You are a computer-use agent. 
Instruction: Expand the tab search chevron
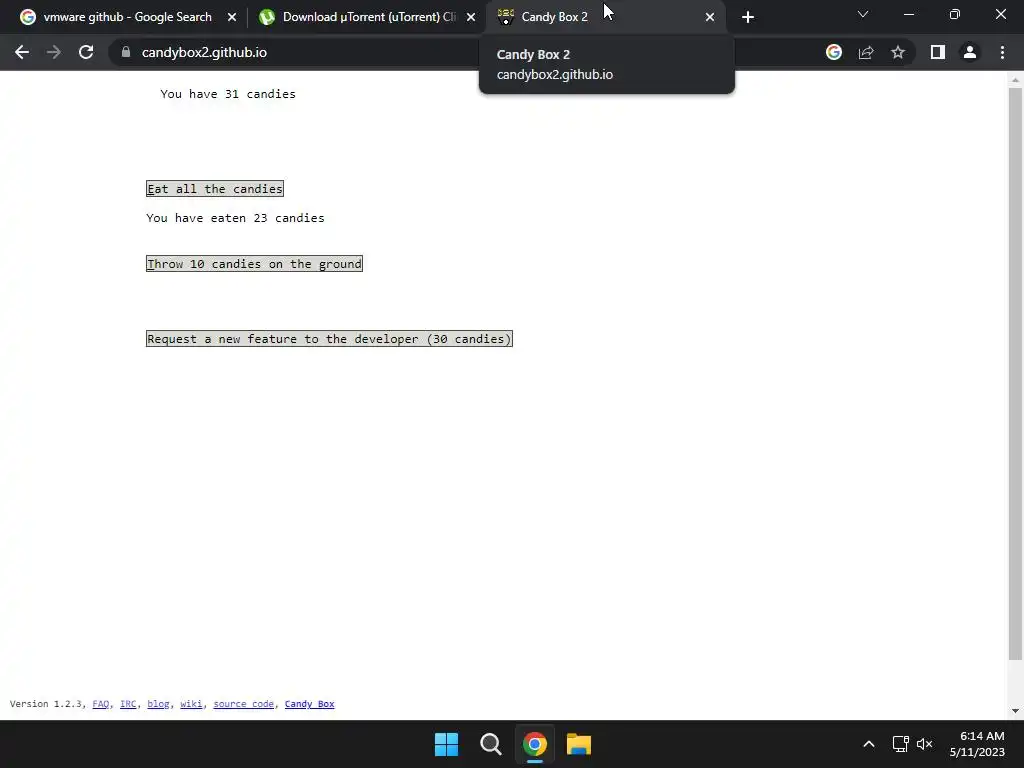[x=863, y=14]
